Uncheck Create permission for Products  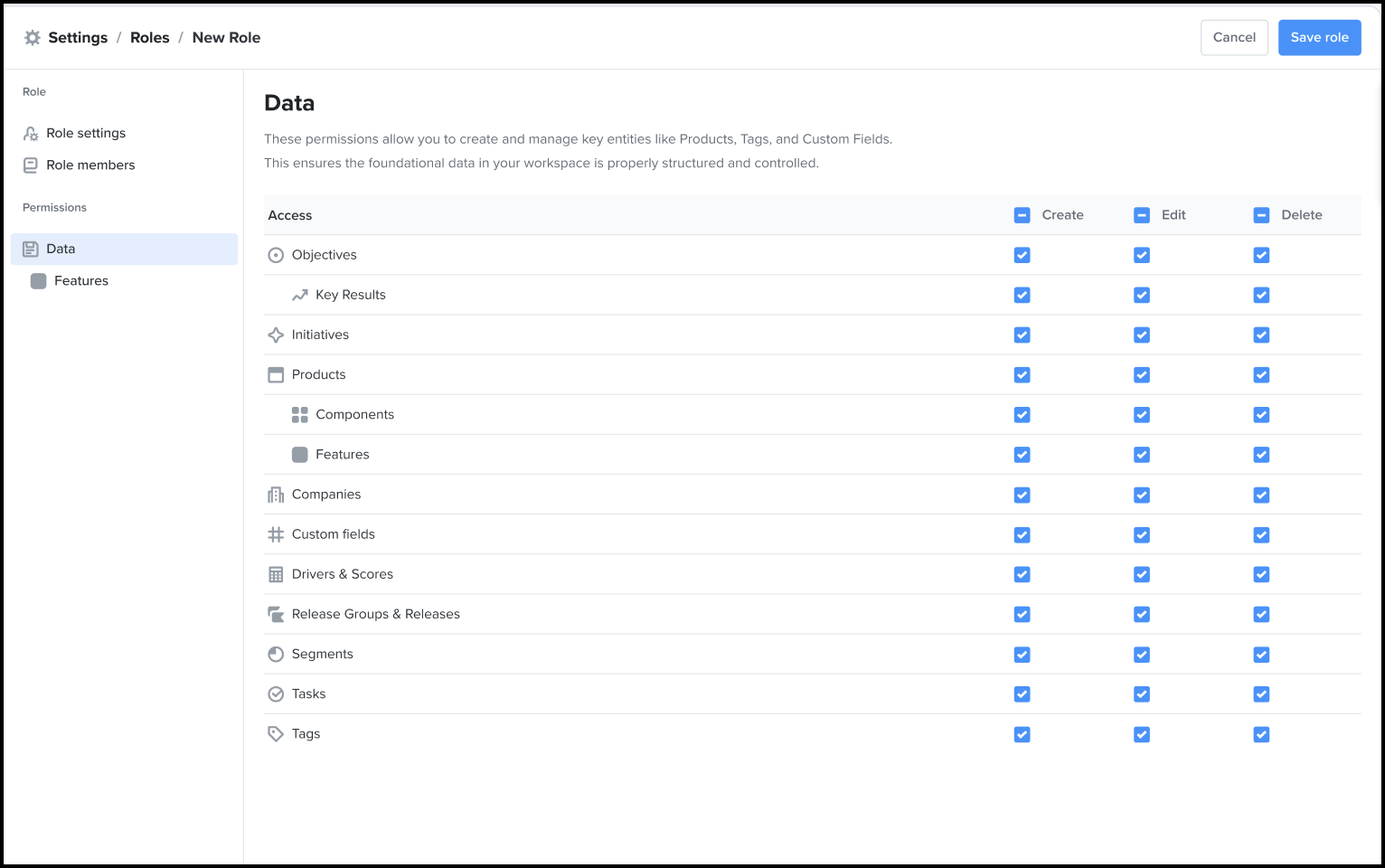(x=1022, y=374)
